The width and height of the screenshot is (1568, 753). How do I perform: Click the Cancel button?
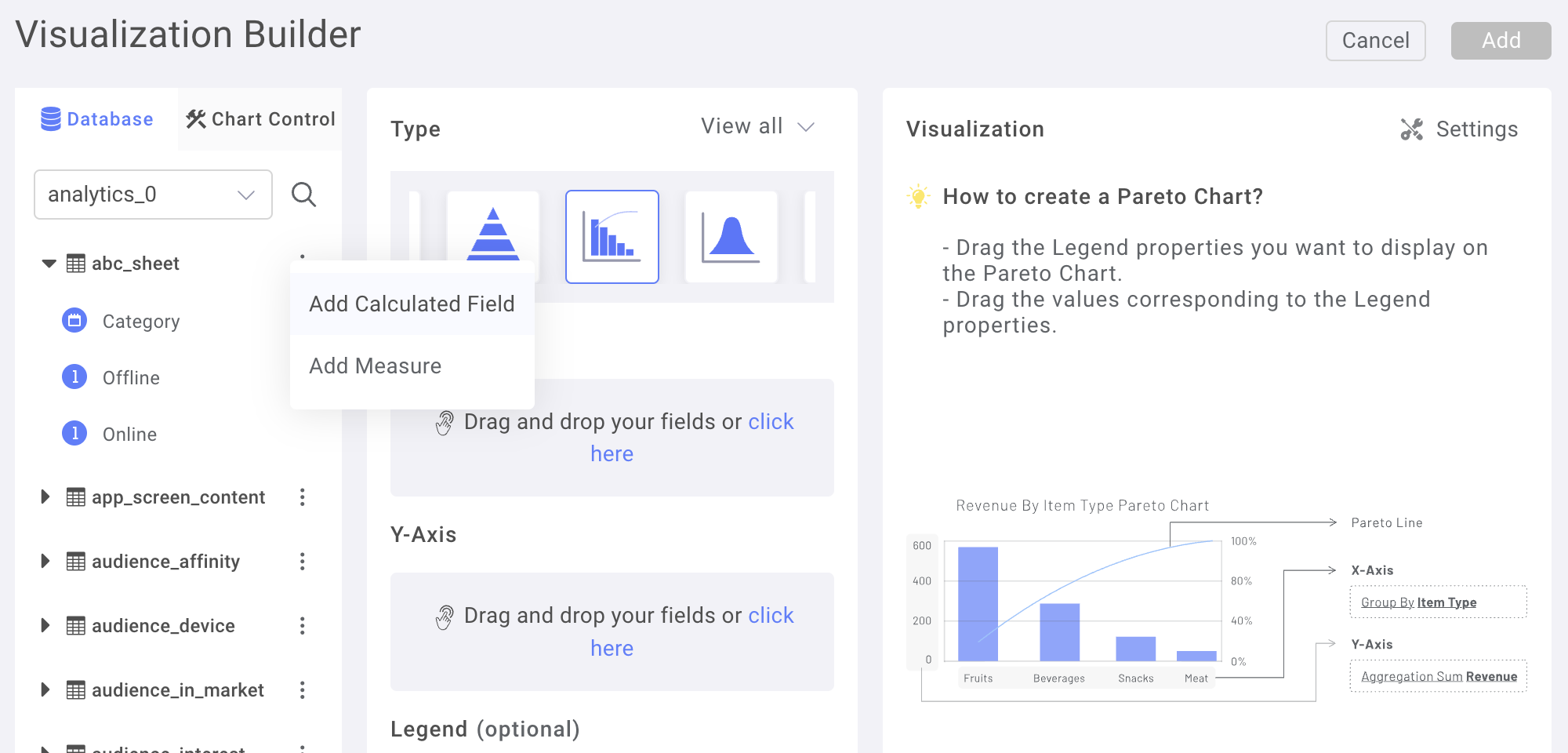[x=1375, y=40]
